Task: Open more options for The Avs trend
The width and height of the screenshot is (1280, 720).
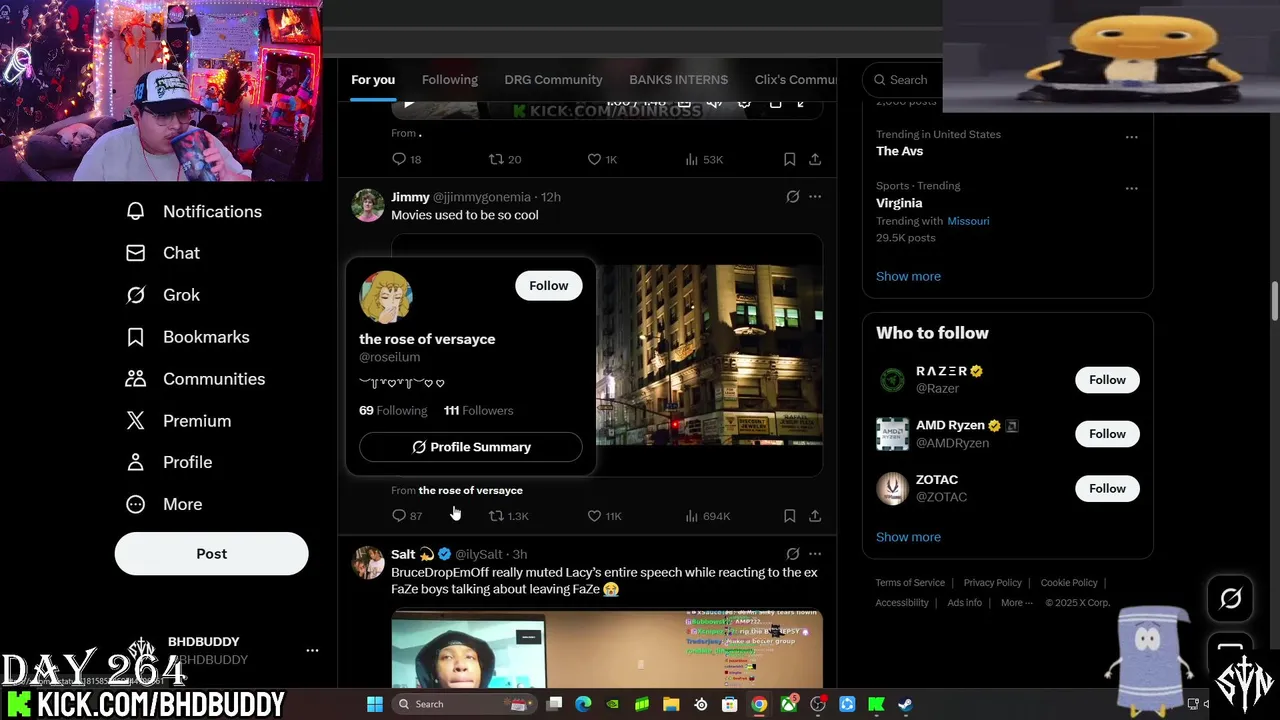Action: click(x=1131, y=137)
